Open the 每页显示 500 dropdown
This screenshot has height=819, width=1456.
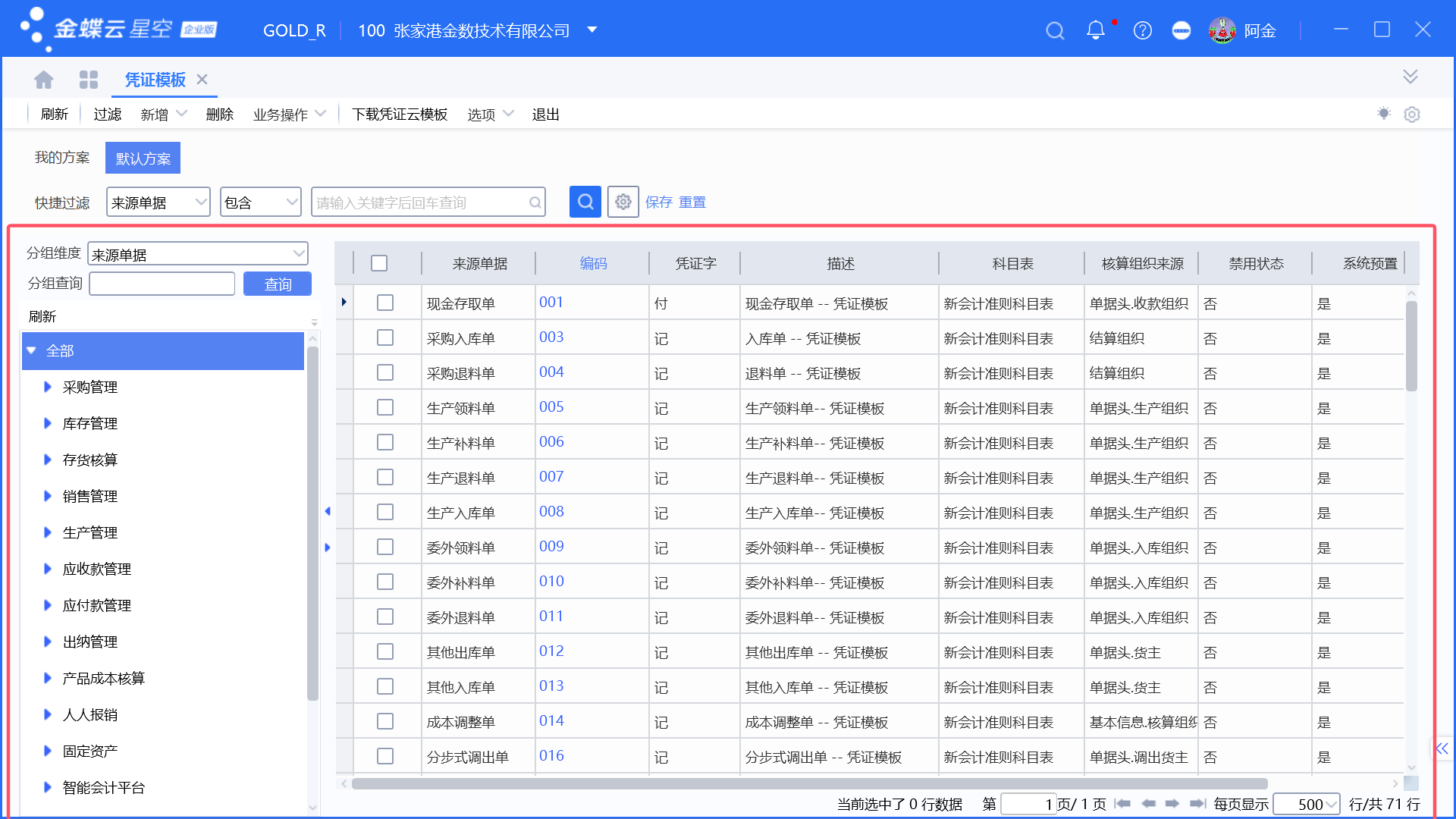click(1306, 804)
